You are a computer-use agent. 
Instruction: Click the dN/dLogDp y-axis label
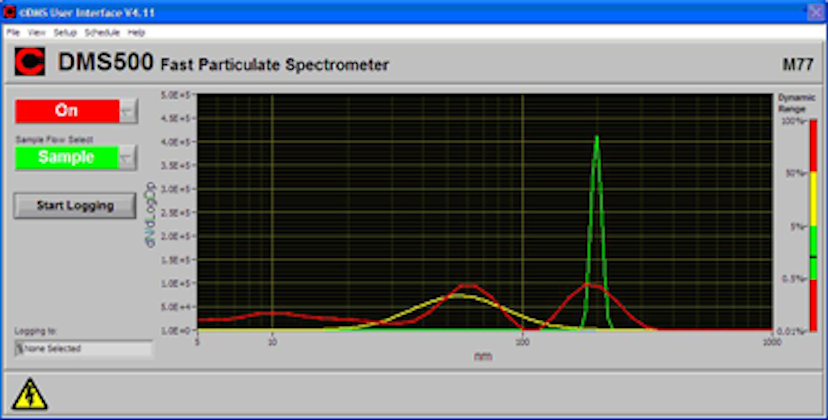tap(151, 215)
